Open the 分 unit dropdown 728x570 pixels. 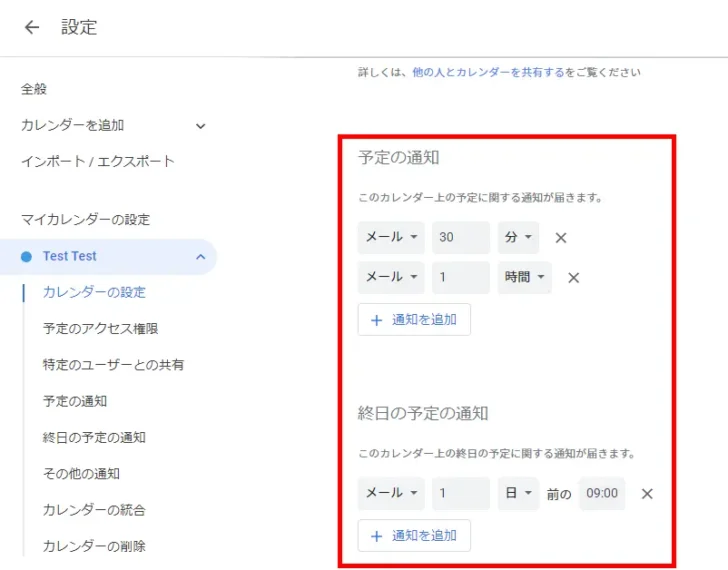point(518,237)
